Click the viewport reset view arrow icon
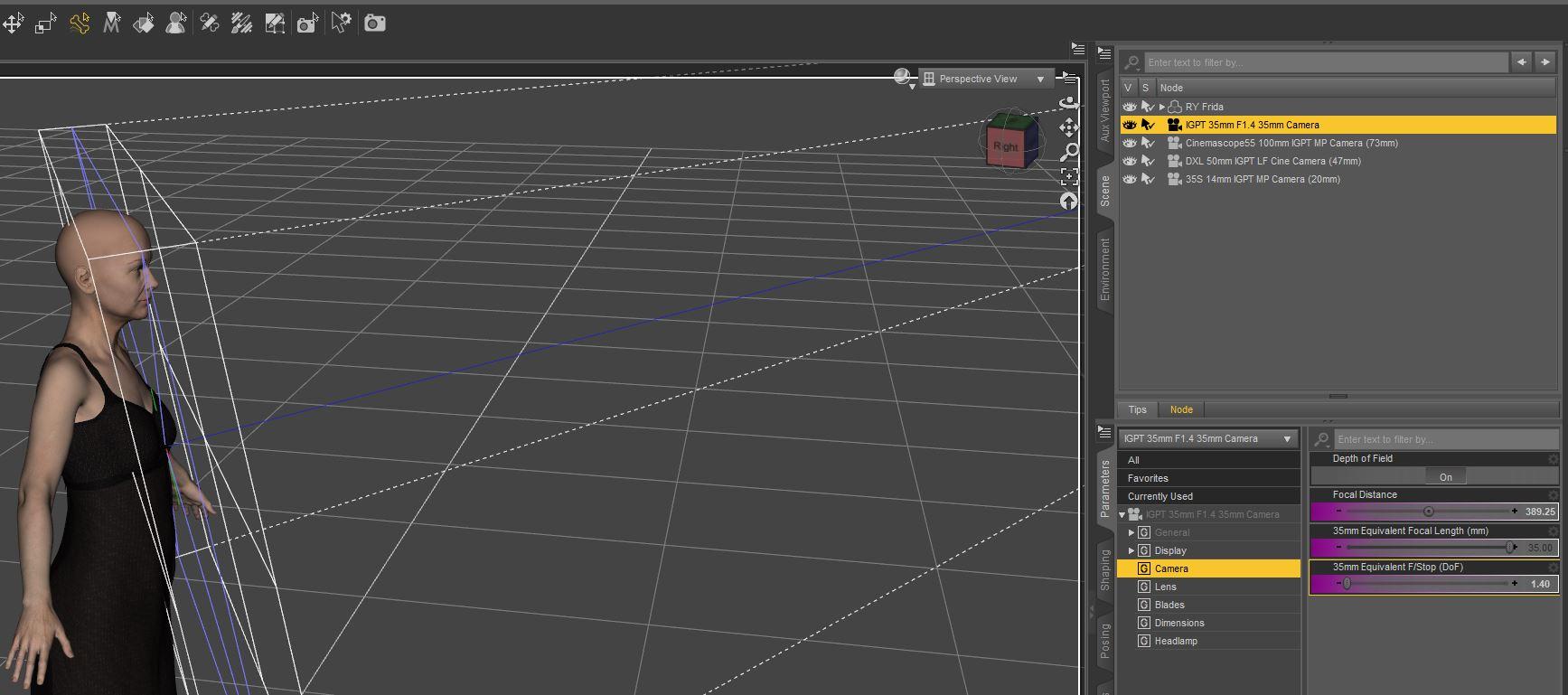Viewport: 1568px width, 695px height. [x=1069, y=201]
